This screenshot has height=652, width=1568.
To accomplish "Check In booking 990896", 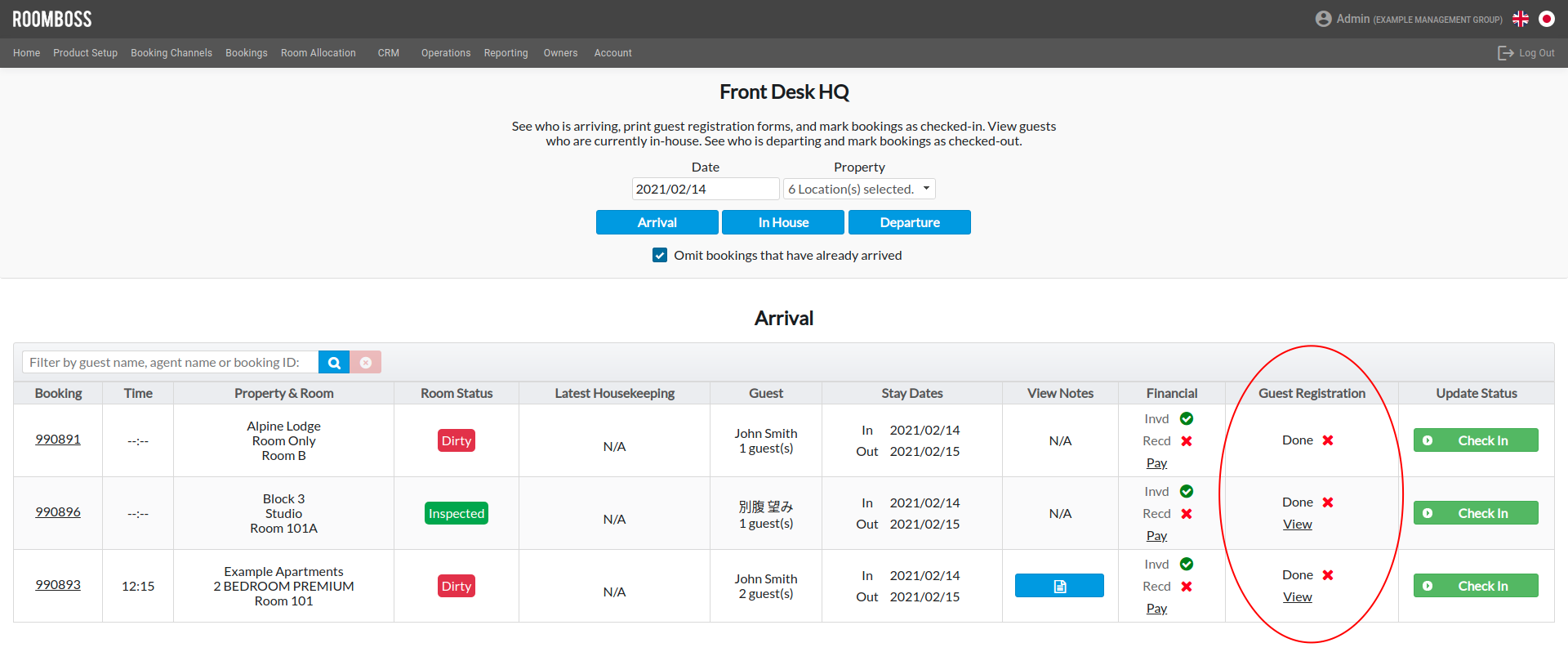I will coord(1476,513).
